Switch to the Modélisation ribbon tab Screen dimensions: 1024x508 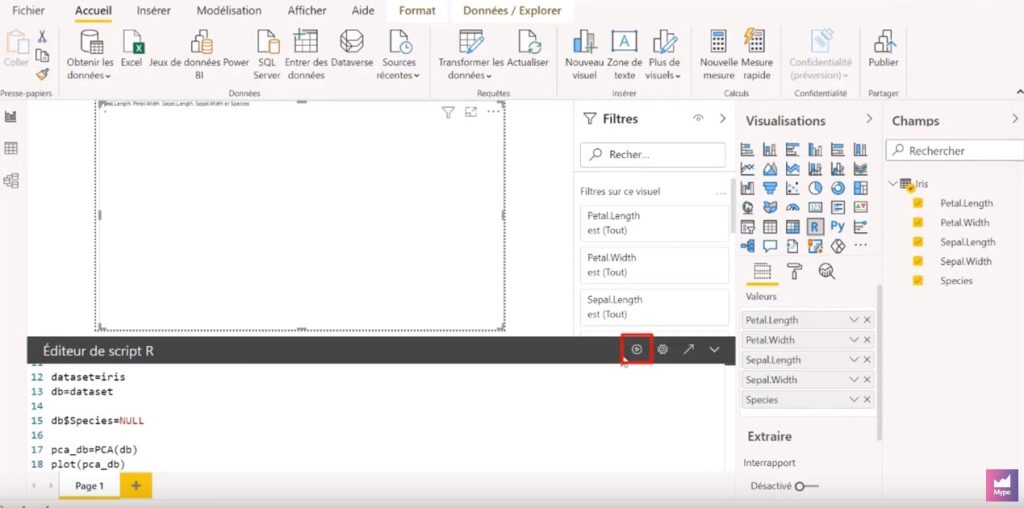(x=229, y=10)
